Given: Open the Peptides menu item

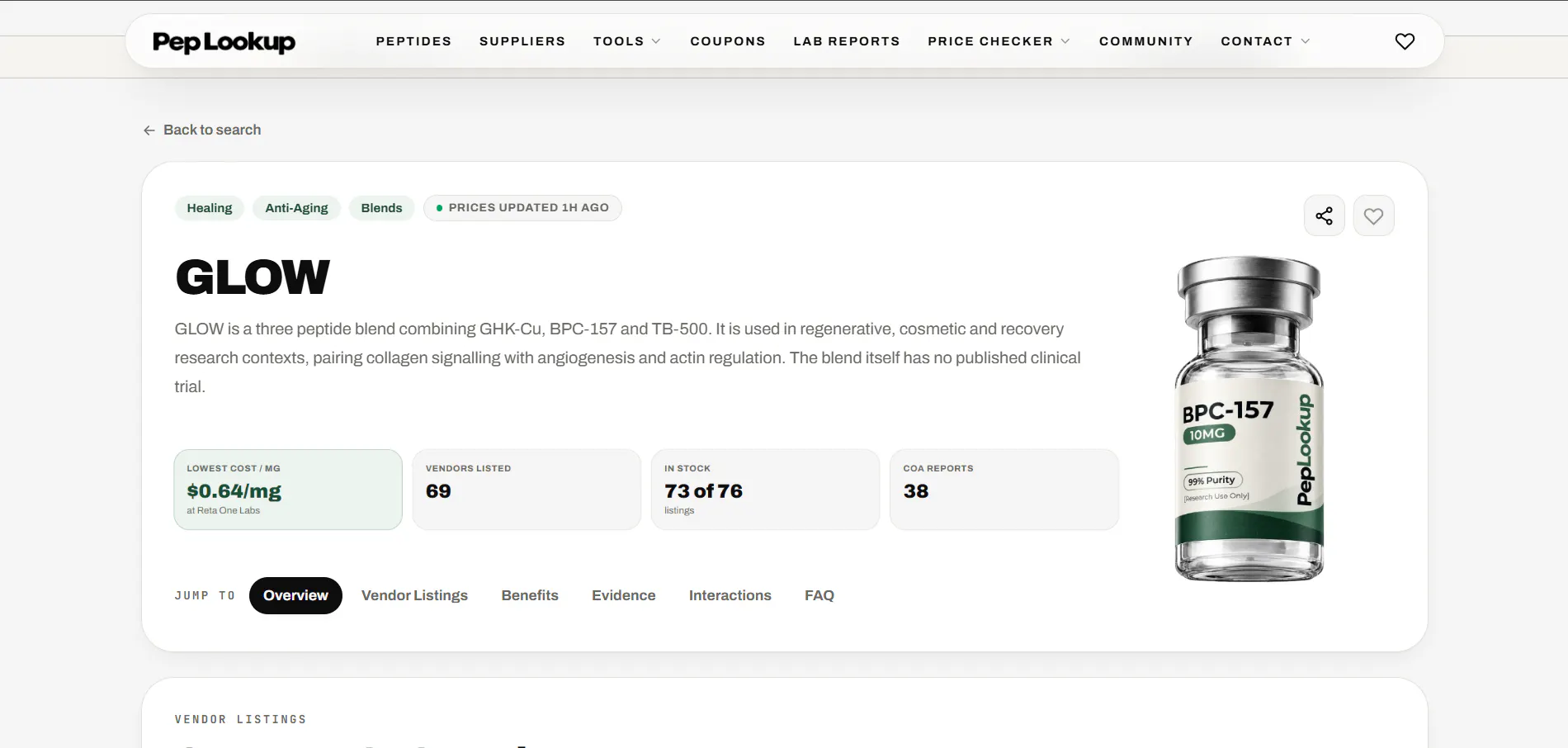Looking at the screenshot, I should [x=413, y=41].
